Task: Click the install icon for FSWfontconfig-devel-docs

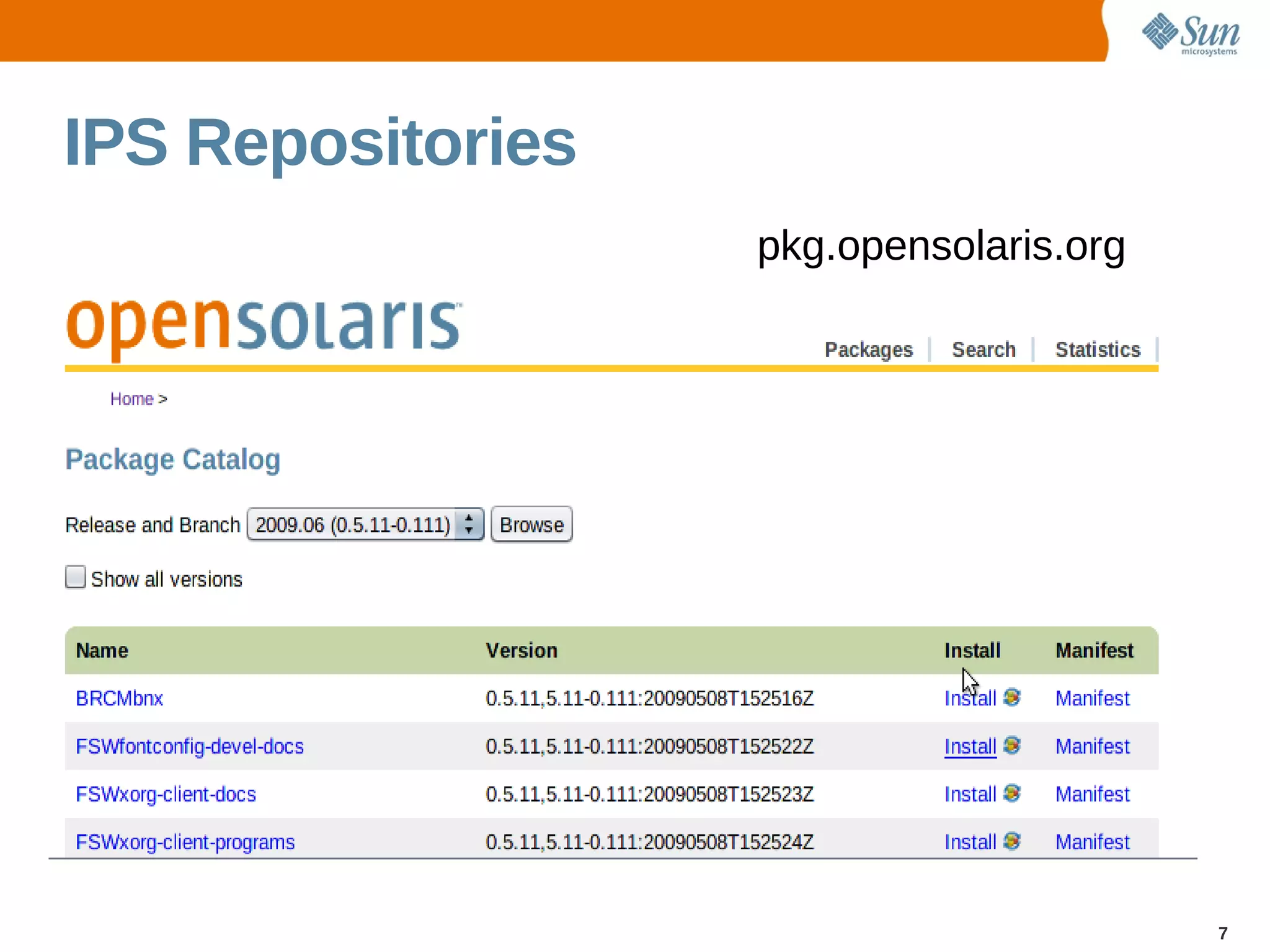Action: (1012, 745)
